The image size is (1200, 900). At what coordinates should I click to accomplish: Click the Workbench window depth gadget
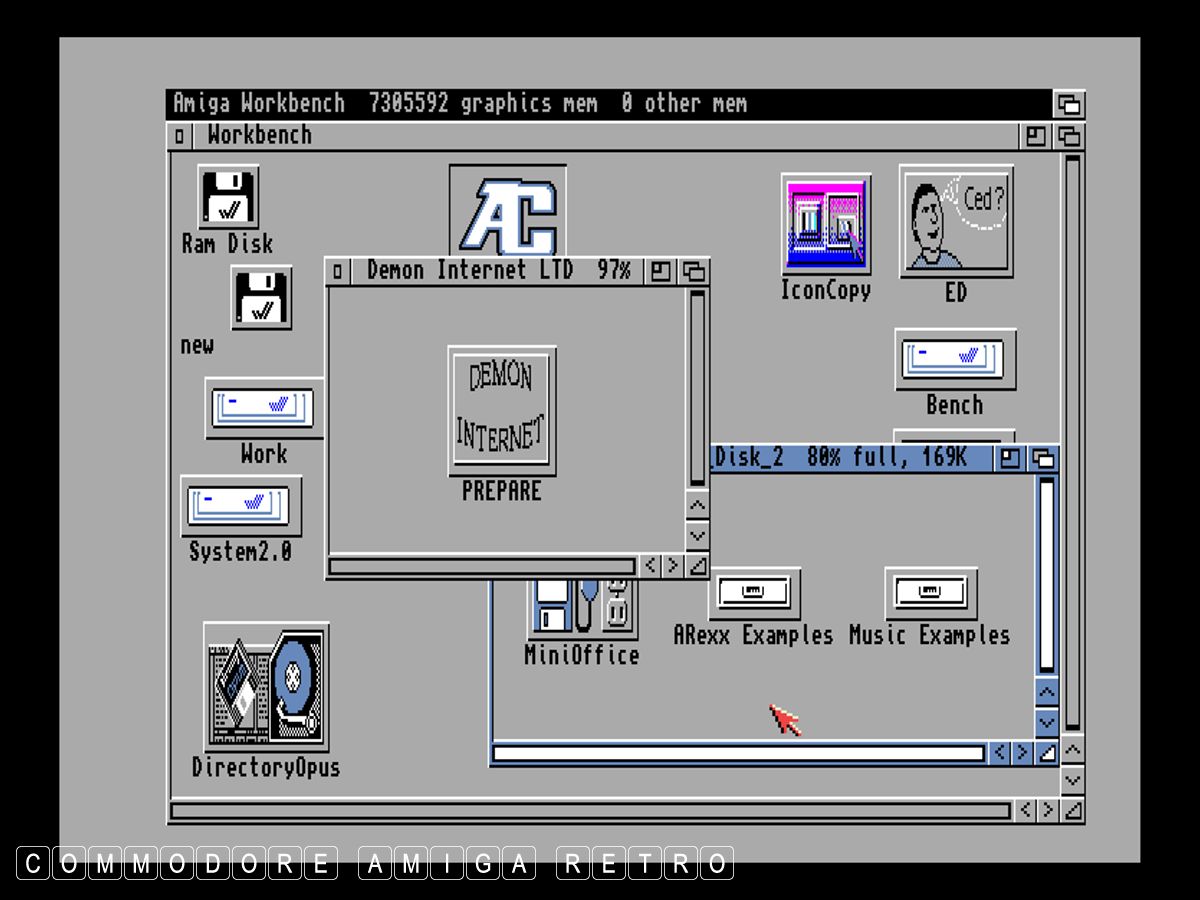[1069, 136]
